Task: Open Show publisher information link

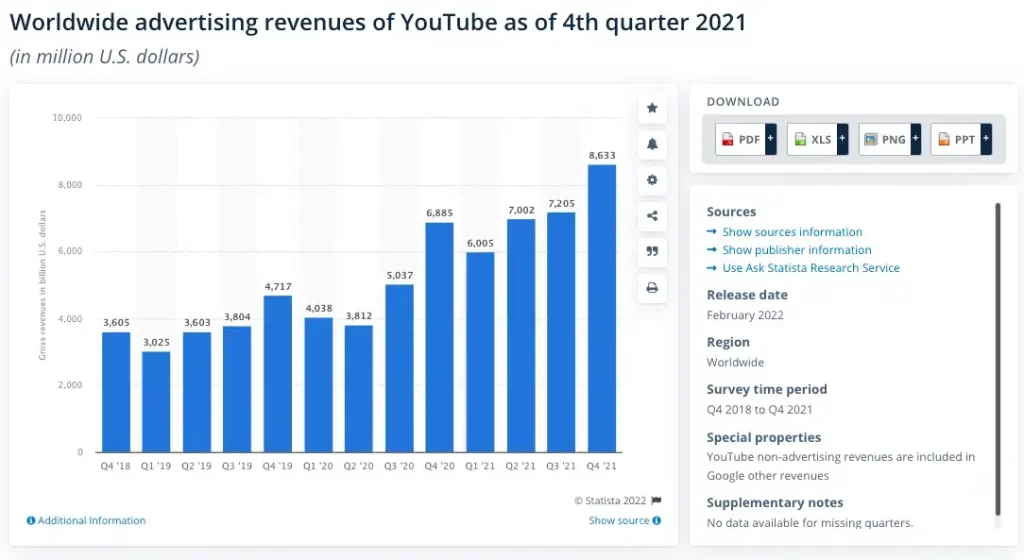Action: coord(796,250)
